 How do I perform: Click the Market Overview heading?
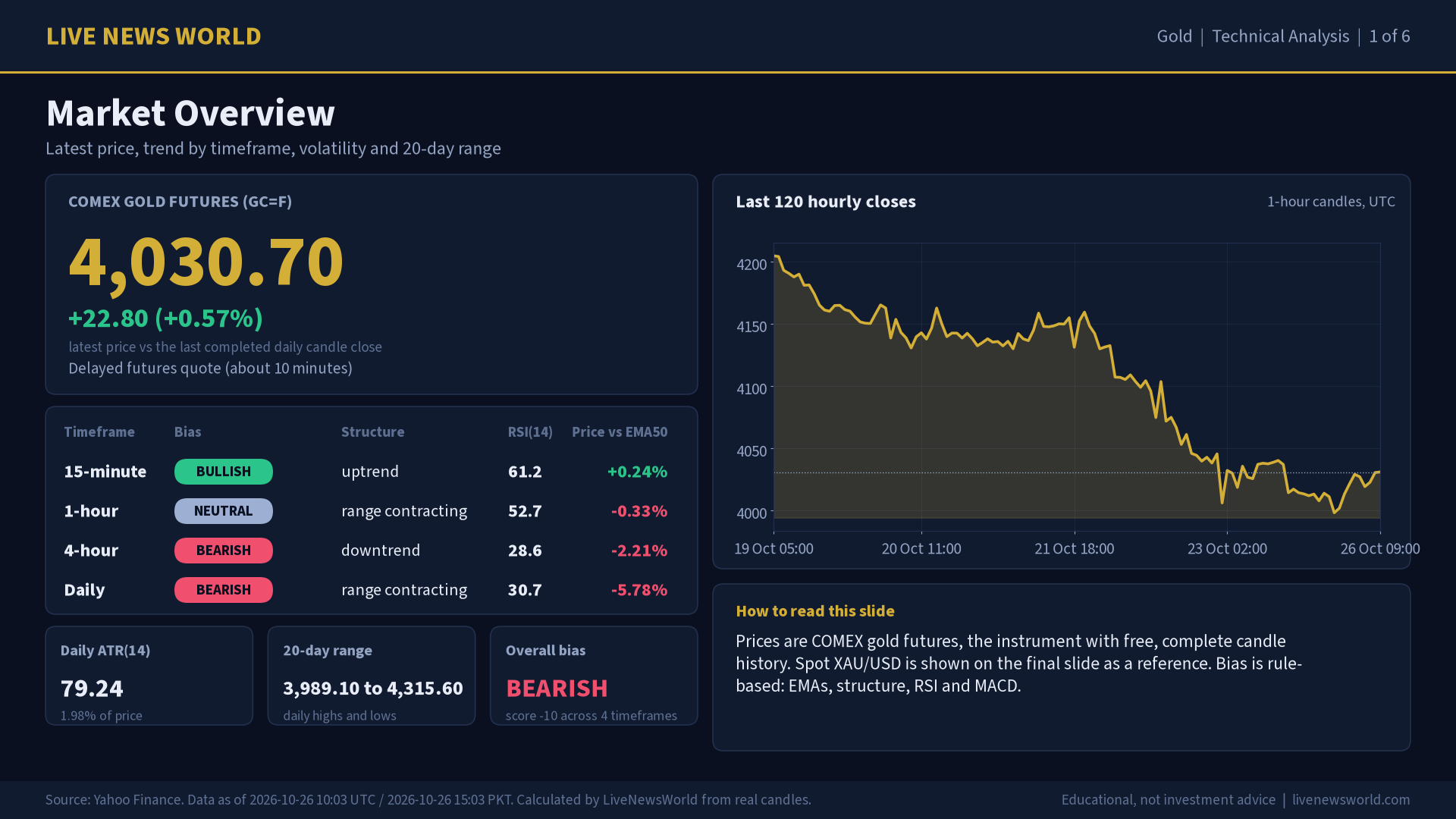point(190,113)
